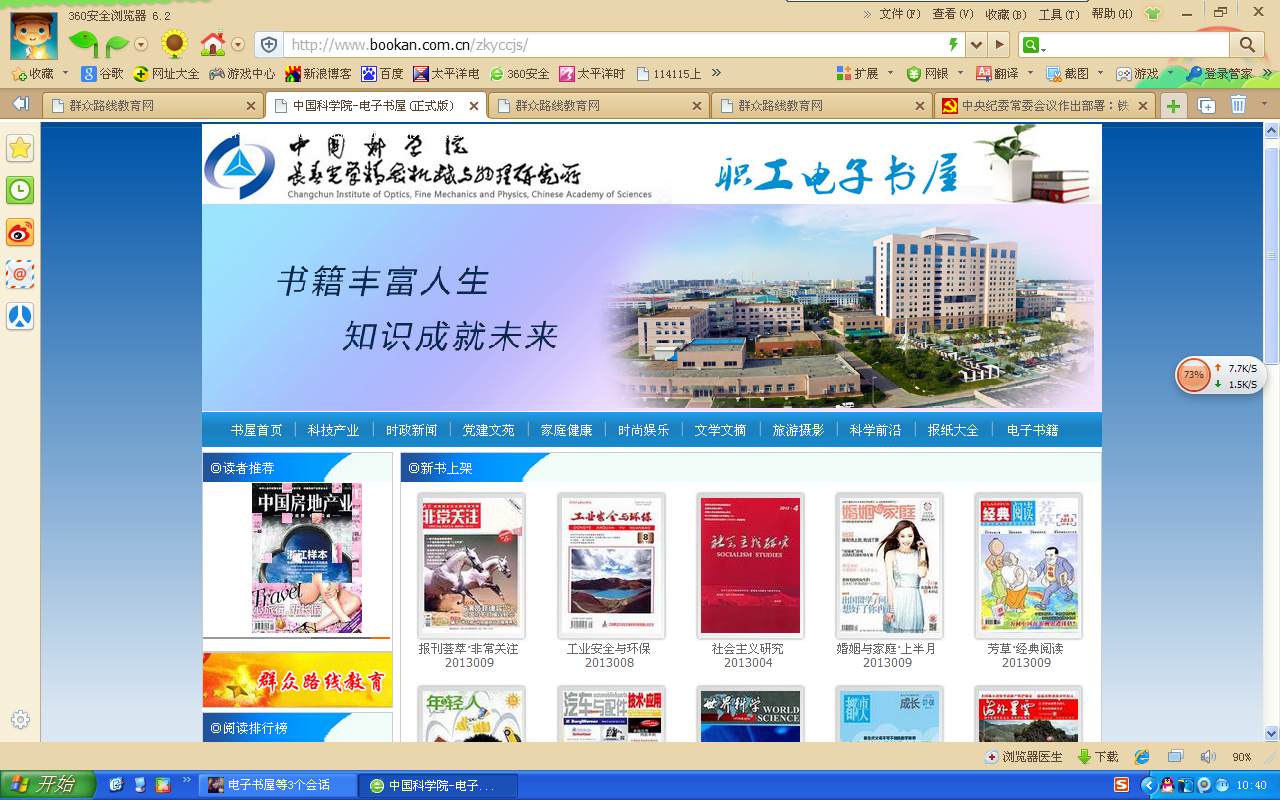Open the sidebar favorites star icon
Viewport: 1280px width, 800px height.
20,148
